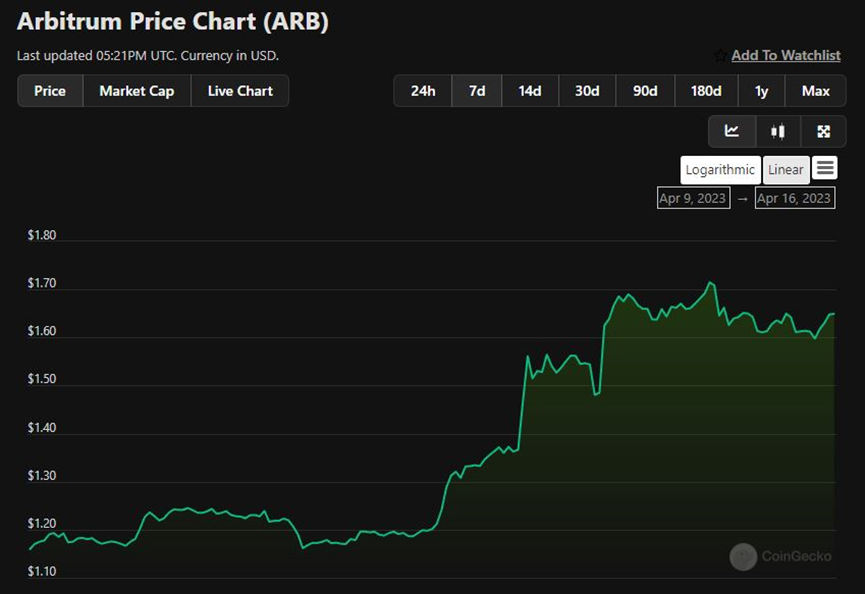Open the end date picker Apr 16, 2023
Image resolution: width=865 pixels, height=594 pixels.
pos(794,198)
